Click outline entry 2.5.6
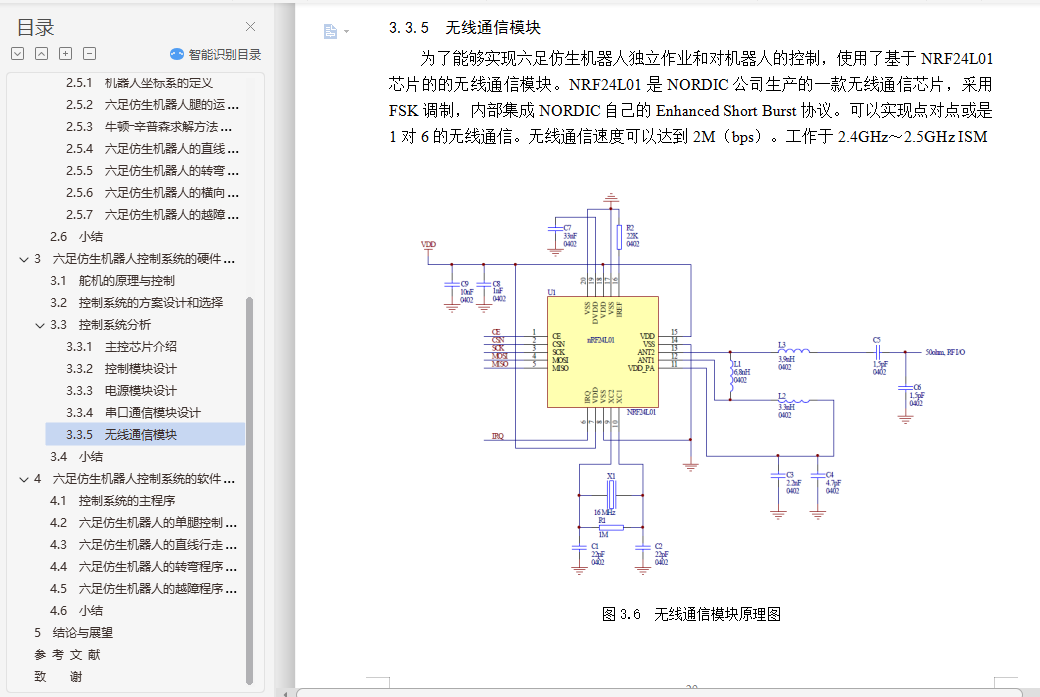This screenshot has height=697, width=1040. coord(153,192)
